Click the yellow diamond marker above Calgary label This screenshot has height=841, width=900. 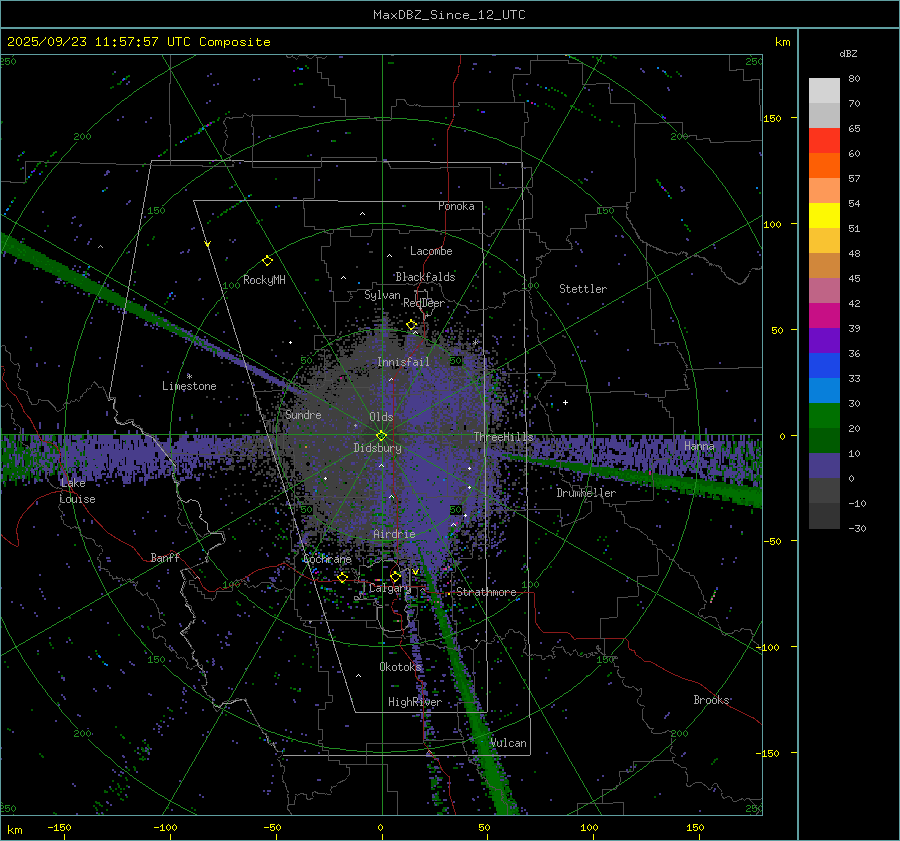(x=395, y=576)
